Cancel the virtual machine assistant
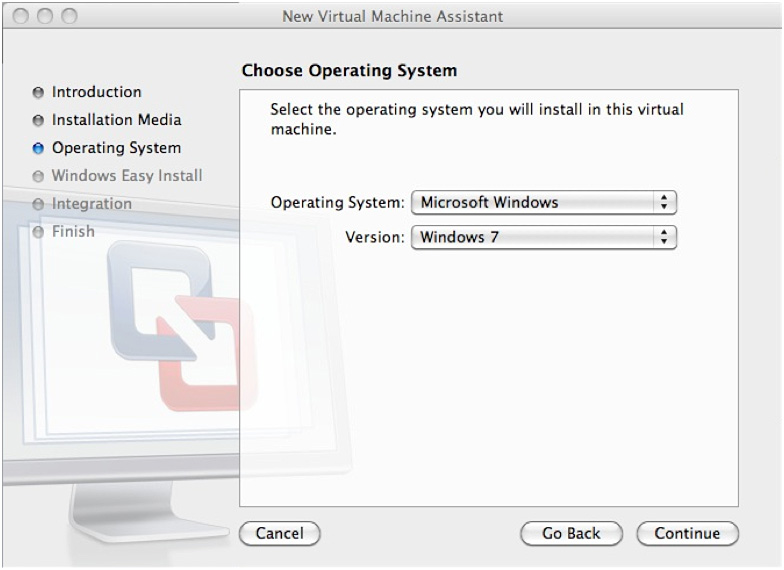This screenshot has width=784, height=570. (280, 534)
